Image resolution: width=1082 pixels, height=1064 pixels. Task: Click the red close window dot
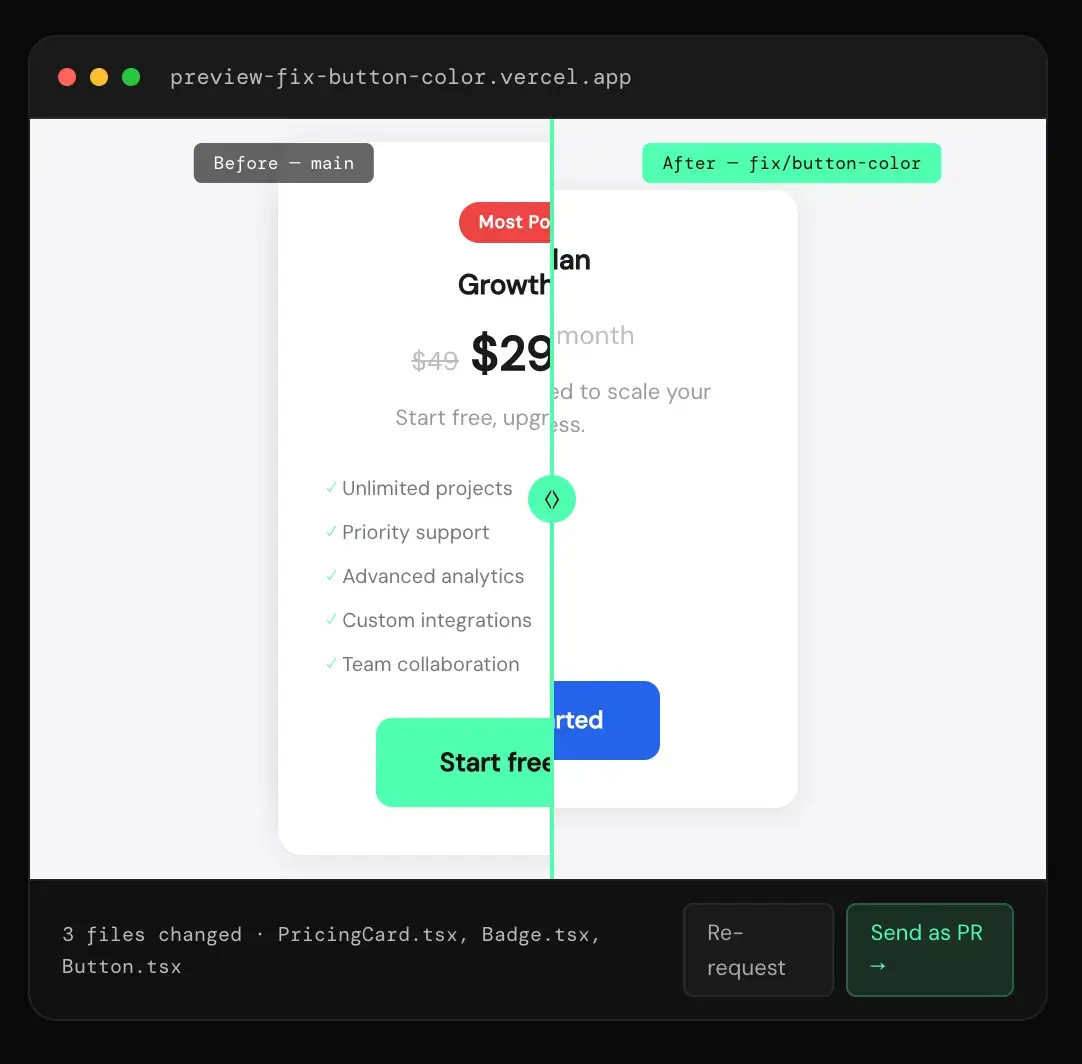click(x=67, y=77)
